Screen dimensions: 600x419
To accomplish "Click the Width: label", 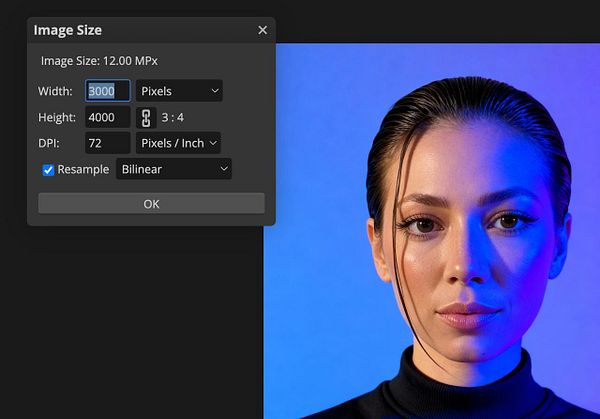I will 55,91.
